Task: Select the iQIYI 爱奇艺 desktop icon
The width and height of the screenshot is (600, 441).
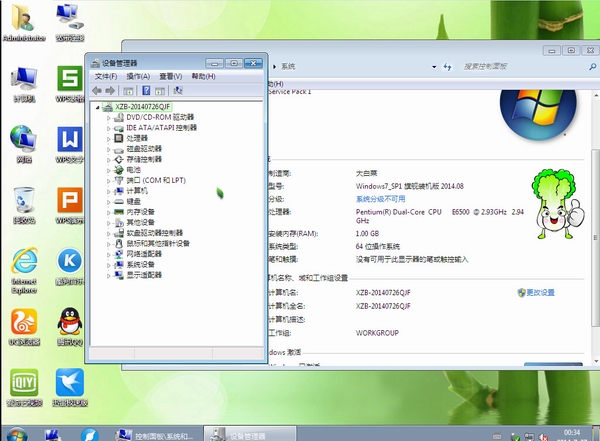Action: point(24,387)
